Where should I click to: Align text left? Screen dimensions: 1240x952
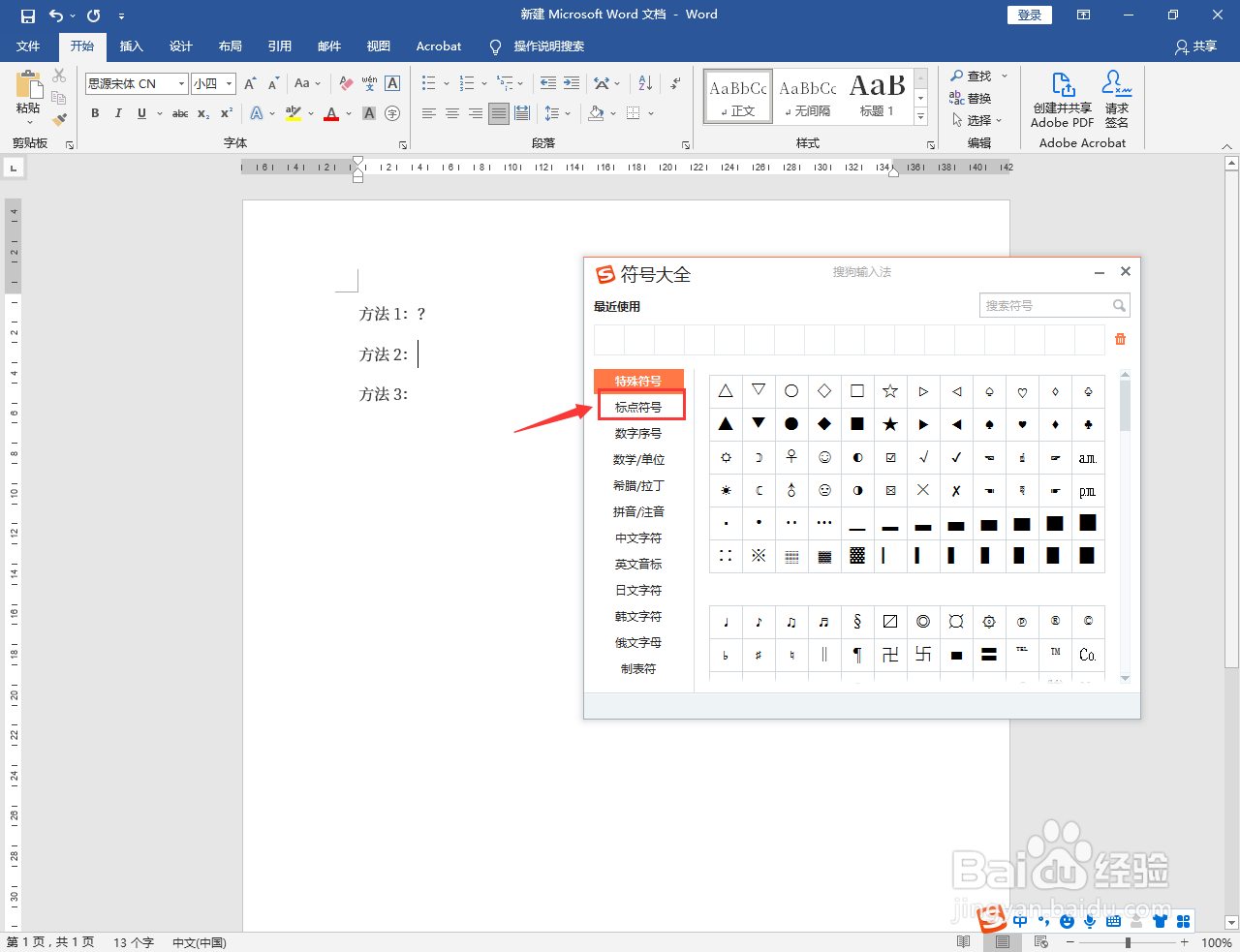pyautogui.click(x=429, y=113)
